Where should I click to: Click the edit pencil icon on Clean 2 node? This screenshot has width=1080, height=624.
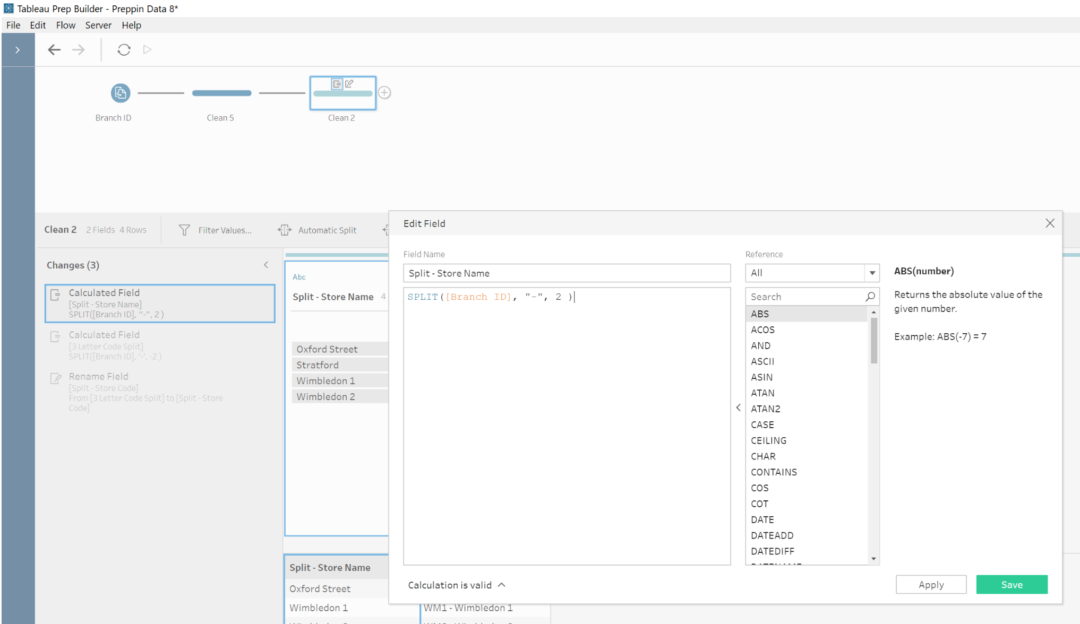pos(349,83)
